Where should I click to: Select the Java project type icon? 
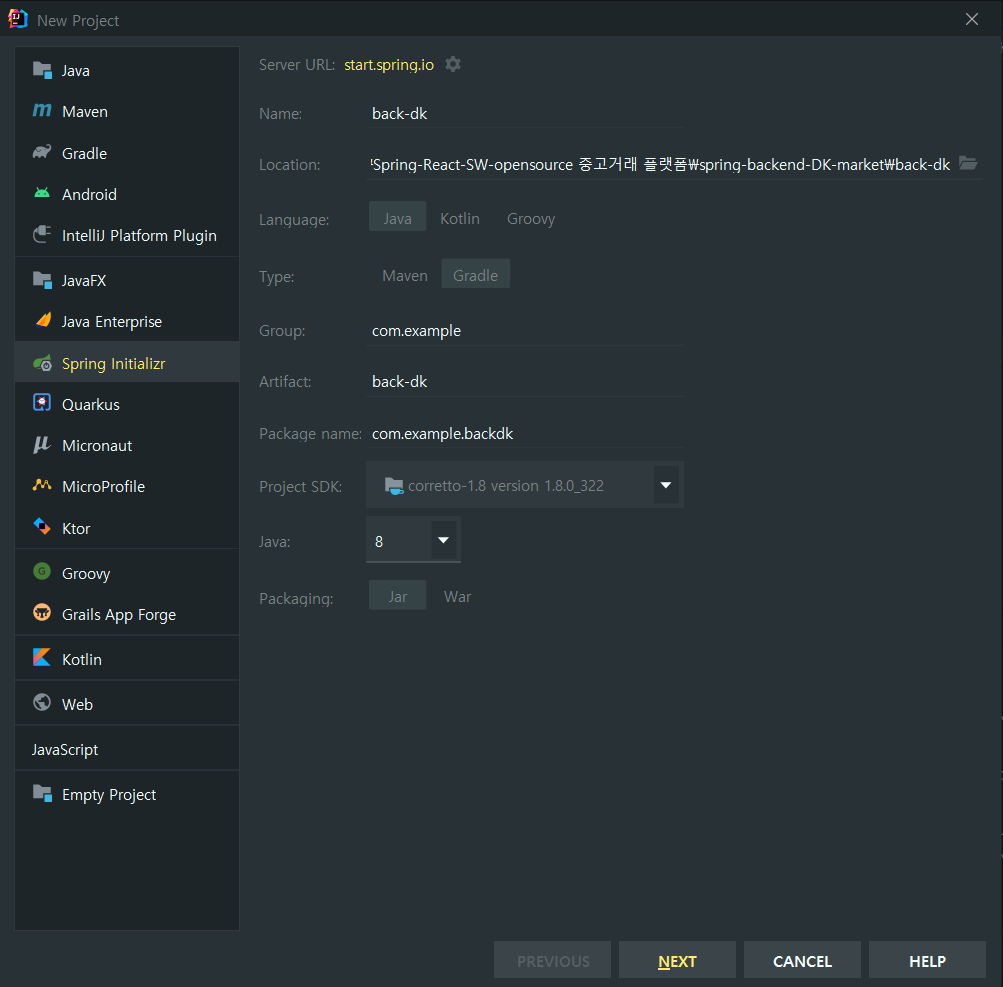42,70
